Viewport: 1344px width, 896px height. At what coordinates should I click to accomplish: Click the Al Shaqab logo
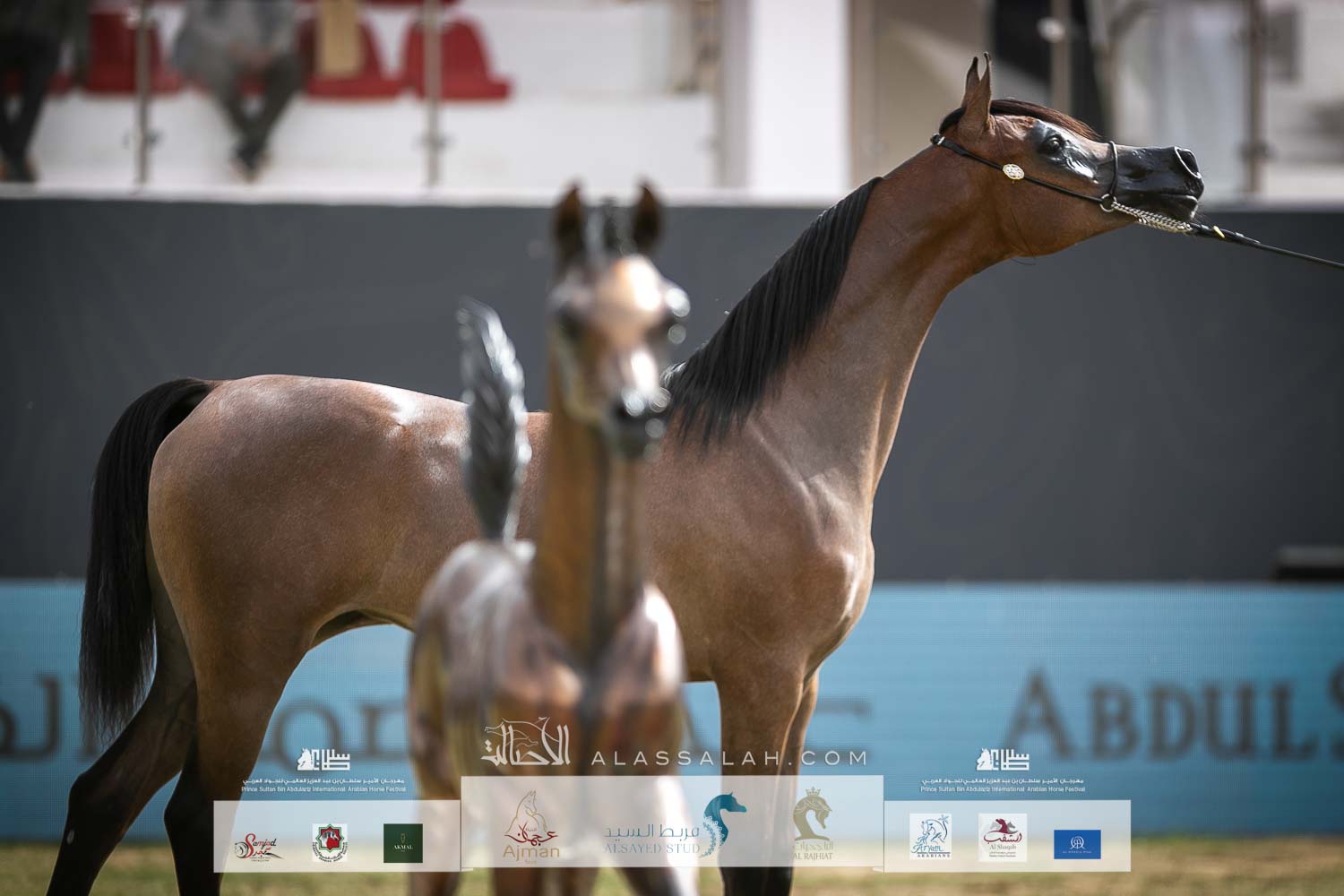coord(1003,838)
